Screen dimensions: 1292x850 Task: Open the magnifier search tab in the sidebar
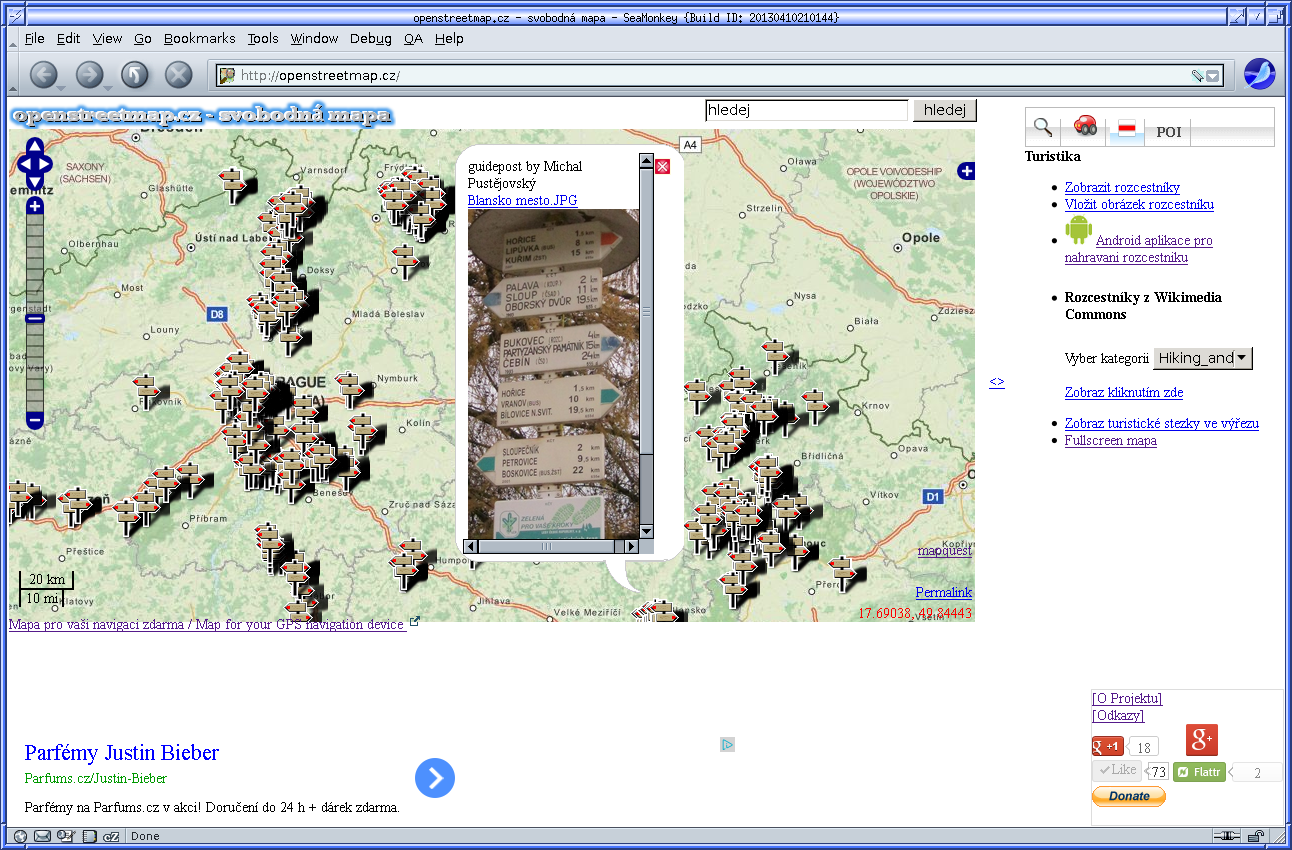point(1043,127)
